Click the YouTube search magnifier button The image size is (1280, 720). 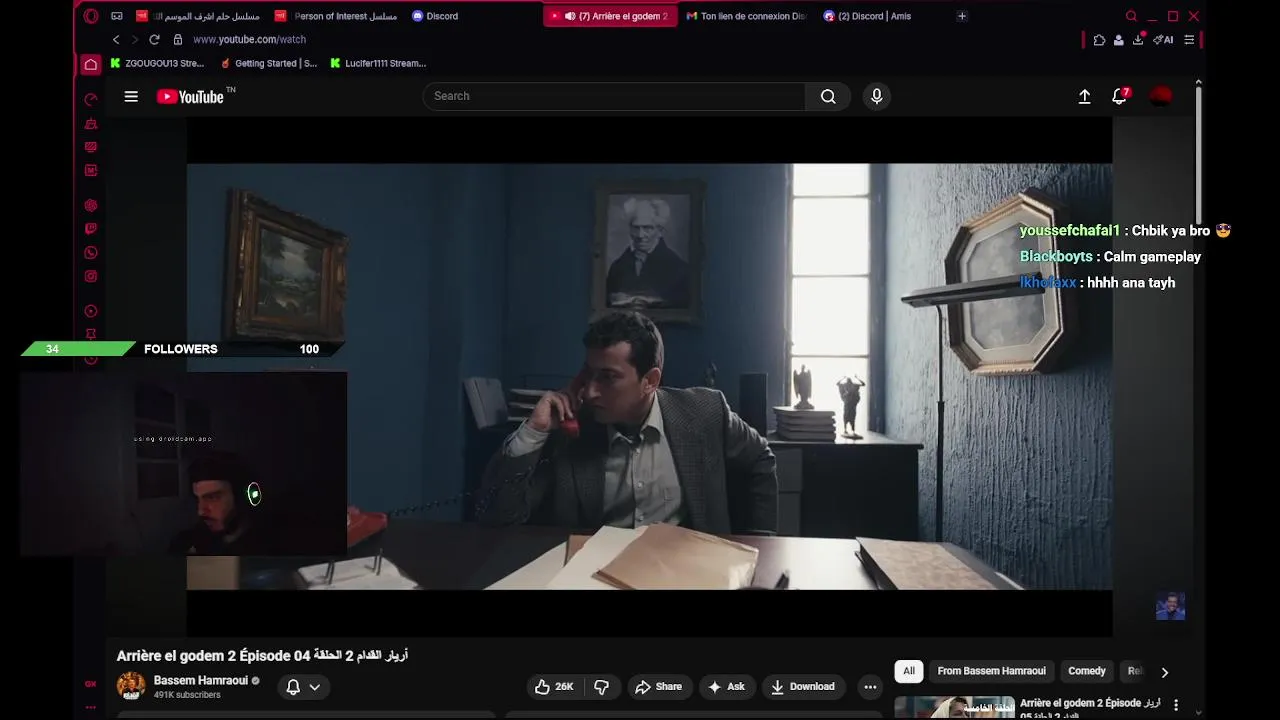[828, 96]
